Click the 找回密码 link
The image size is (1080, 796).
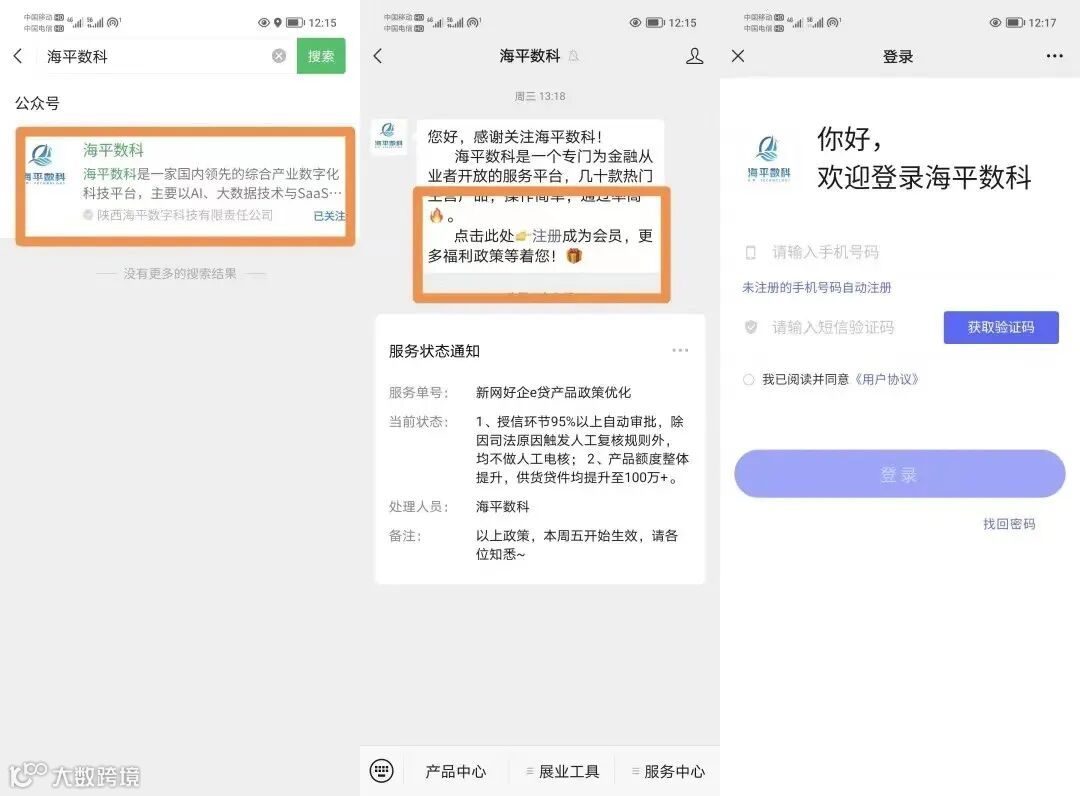[1009, 524]
